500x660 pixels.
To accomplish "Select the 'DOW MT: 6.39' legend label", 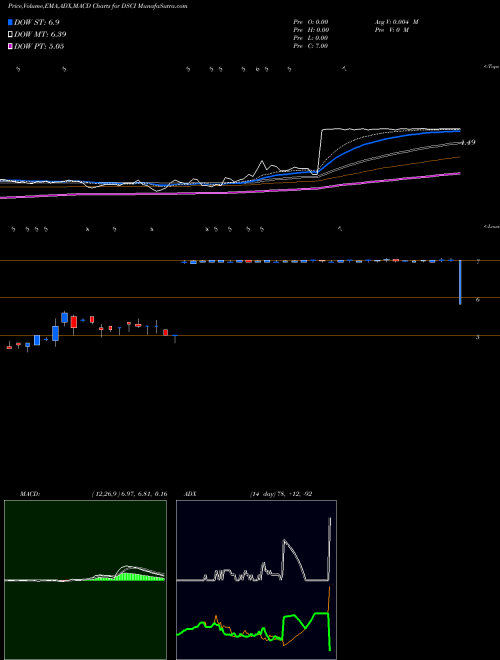I will [40, 35].
